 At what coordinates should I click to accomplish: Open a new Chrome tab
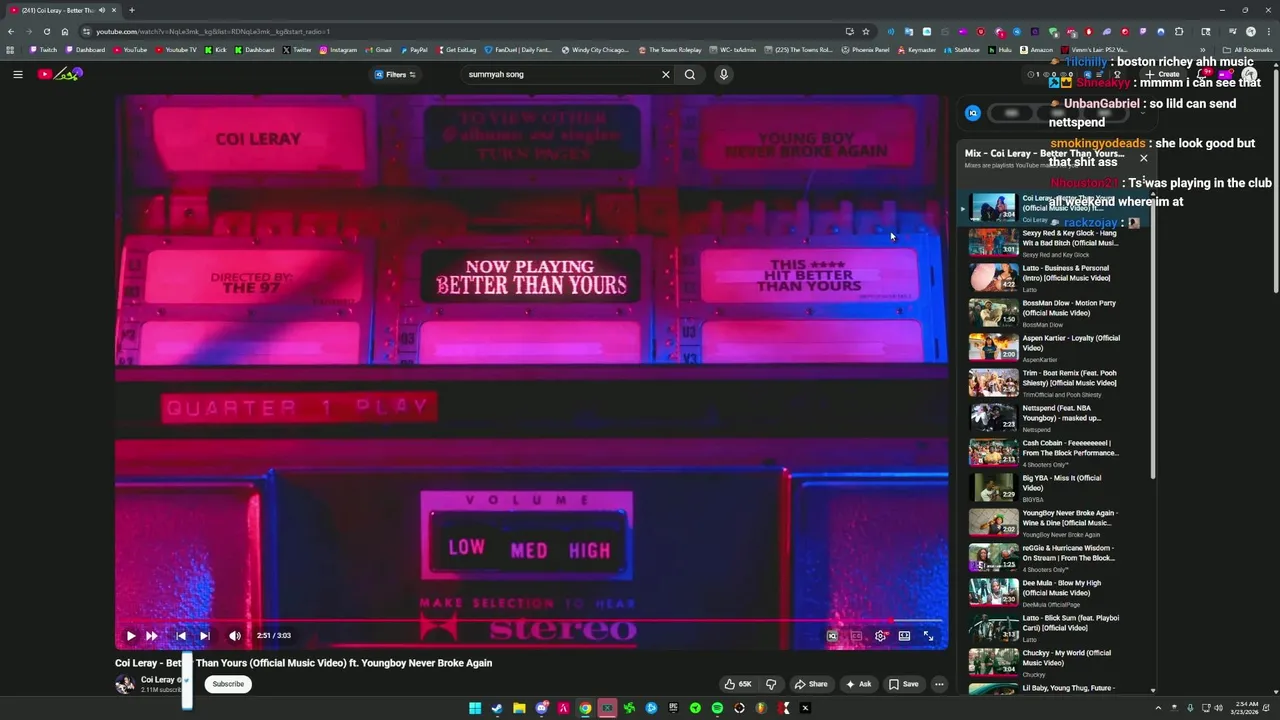point(131,10)
